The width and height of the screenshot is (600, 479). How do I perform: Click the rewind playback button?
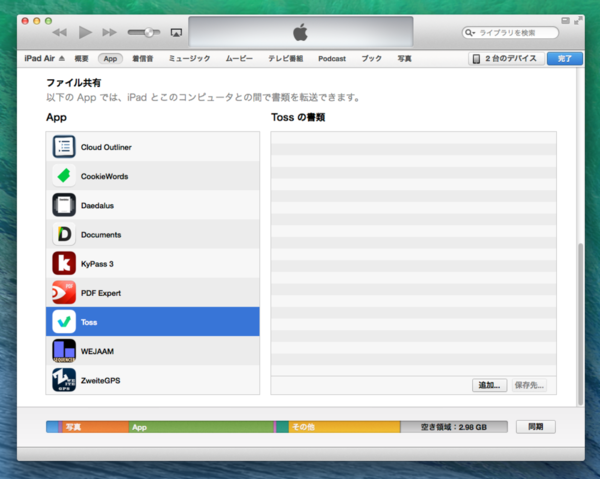60,33
